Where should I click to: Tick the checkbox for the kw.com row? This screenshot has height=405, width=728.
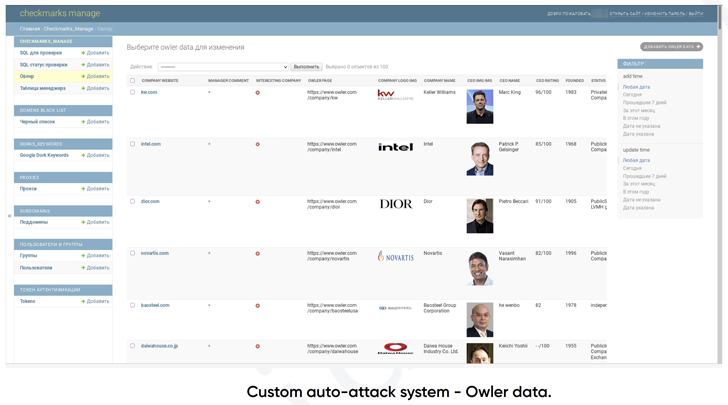(132, 92)
